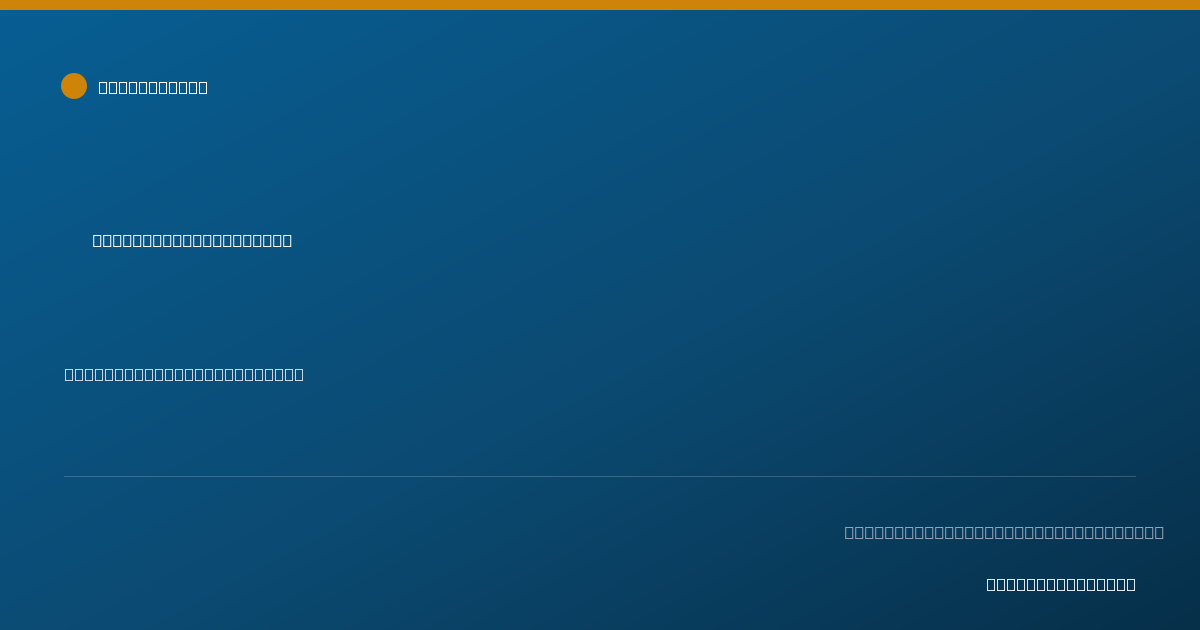This screenshot has height=630, width=1200.
Task: Select the header label beside the orange circle
Action: (x=153, y=87)
